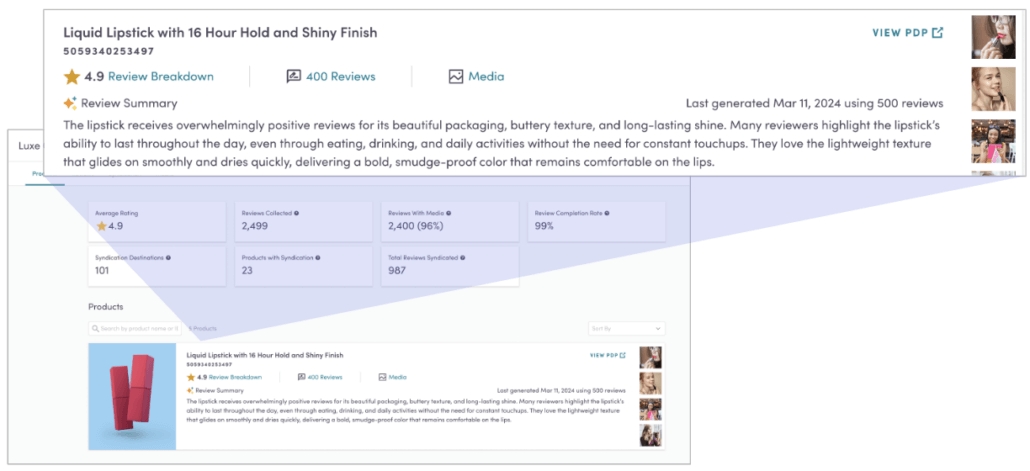This screenshot has width=1030, height=471.
Task: Click the external-link icon next to VIEW PDP
Action: 937,33
